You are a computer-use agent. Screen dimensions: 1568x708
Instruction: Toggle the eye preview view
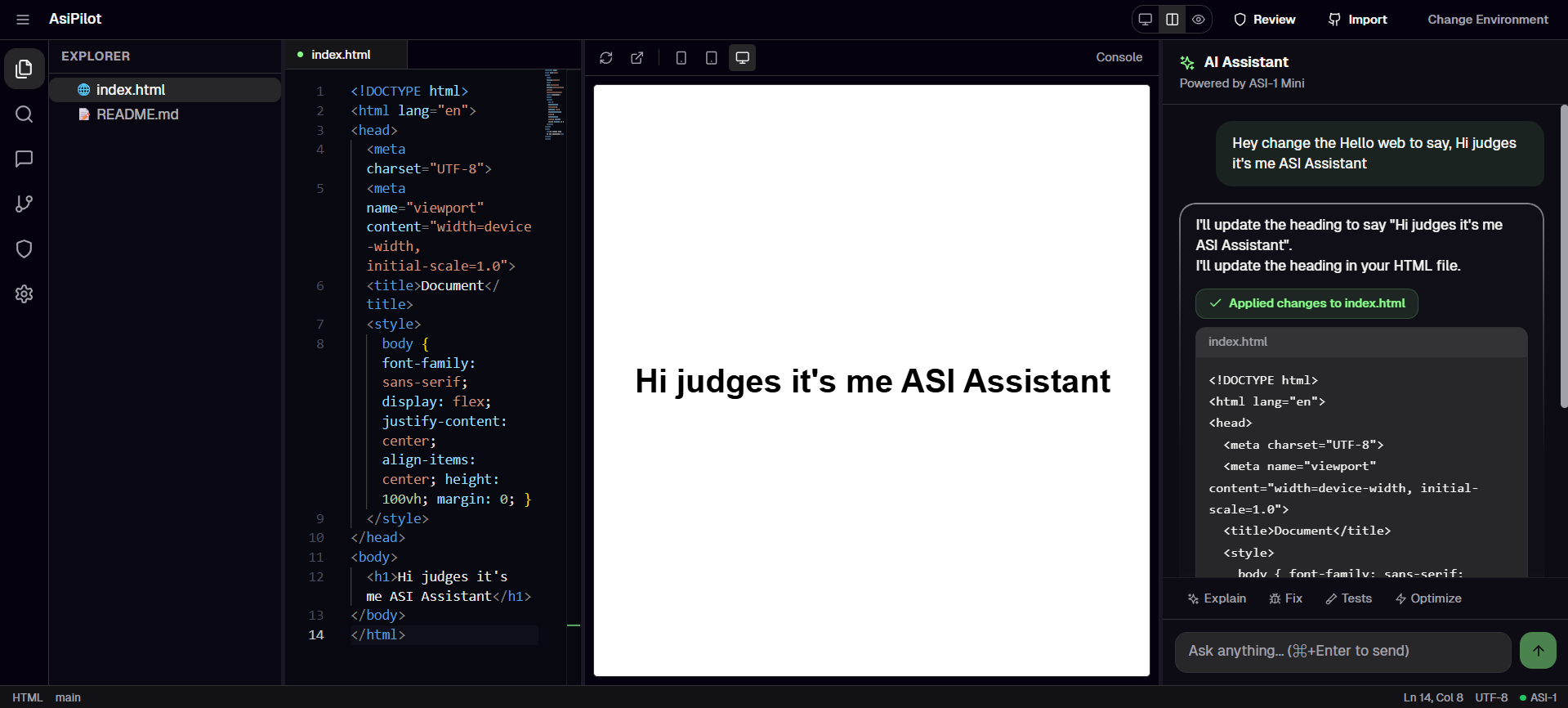tap(1199, 20)
